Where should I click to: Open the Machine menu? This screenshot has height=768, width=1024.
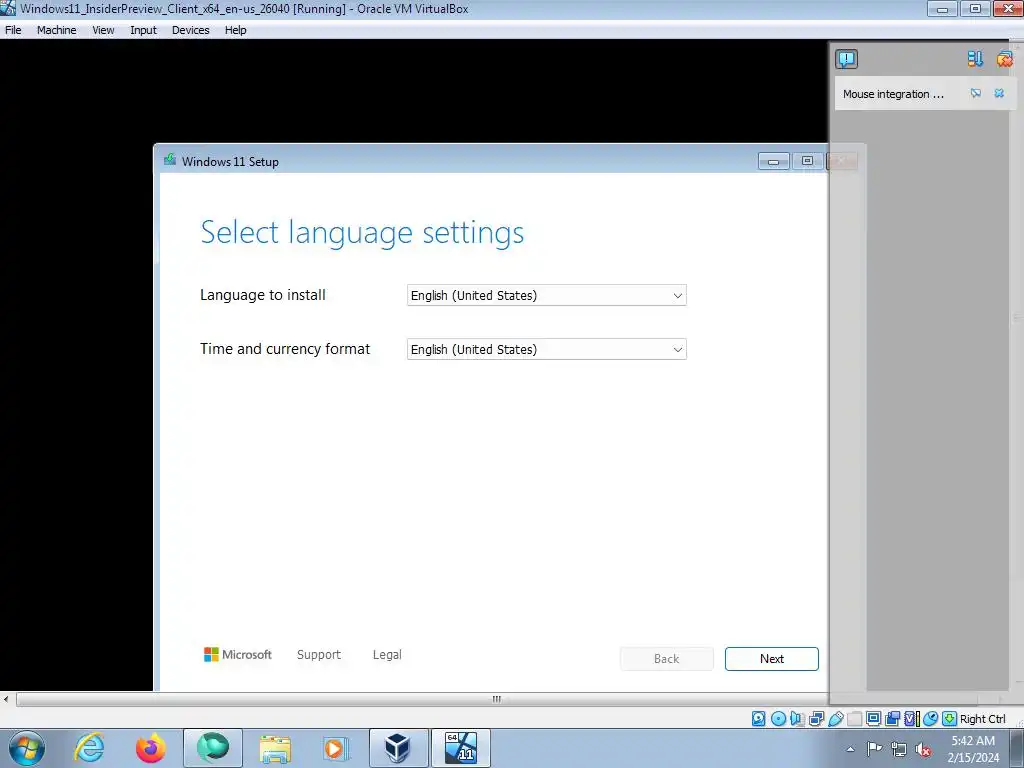[x=56, y=30]
